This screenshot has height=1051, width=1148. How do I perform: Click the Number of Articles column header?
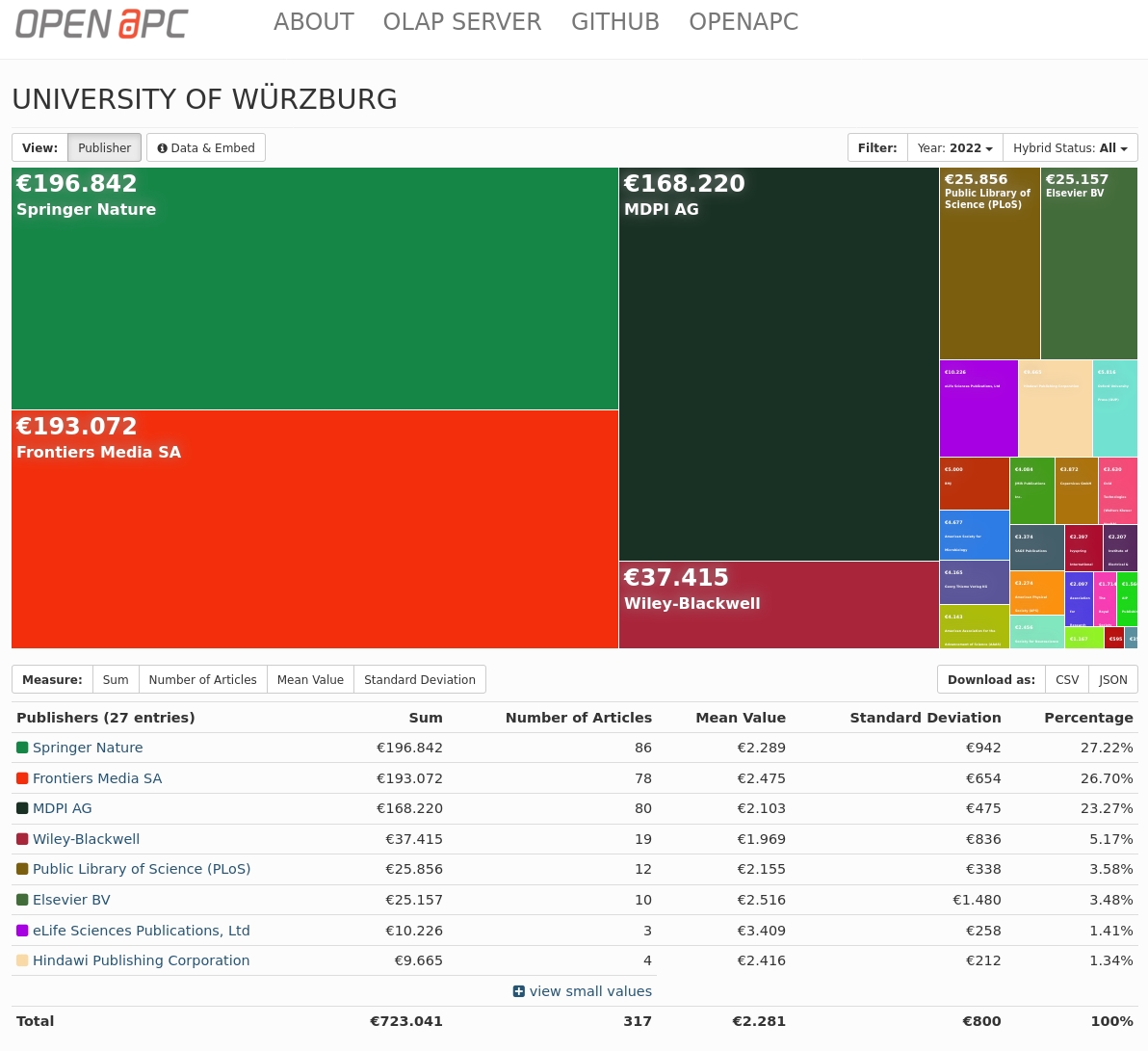(x=579, y=718)
